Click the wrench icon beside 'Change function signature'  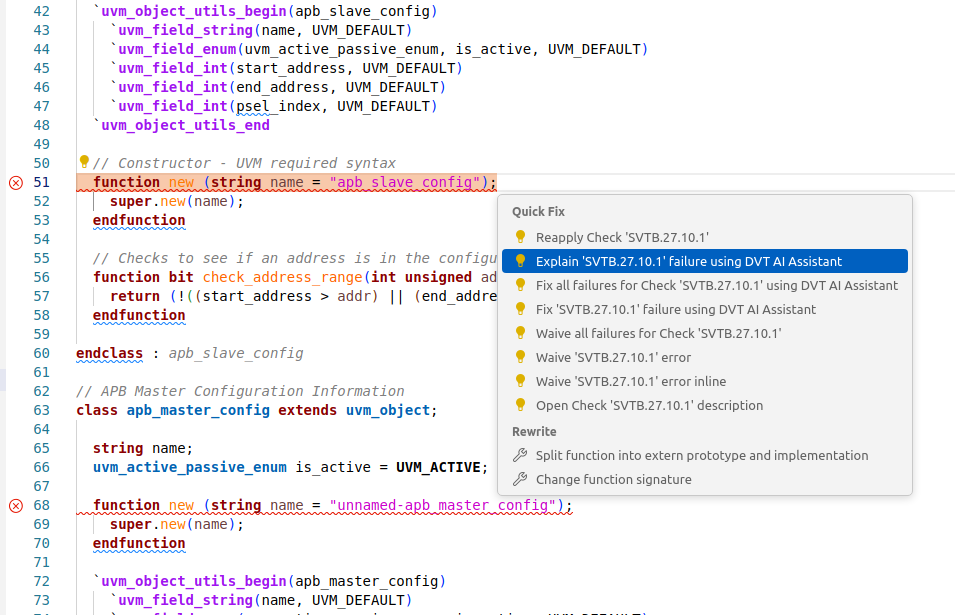520,481
